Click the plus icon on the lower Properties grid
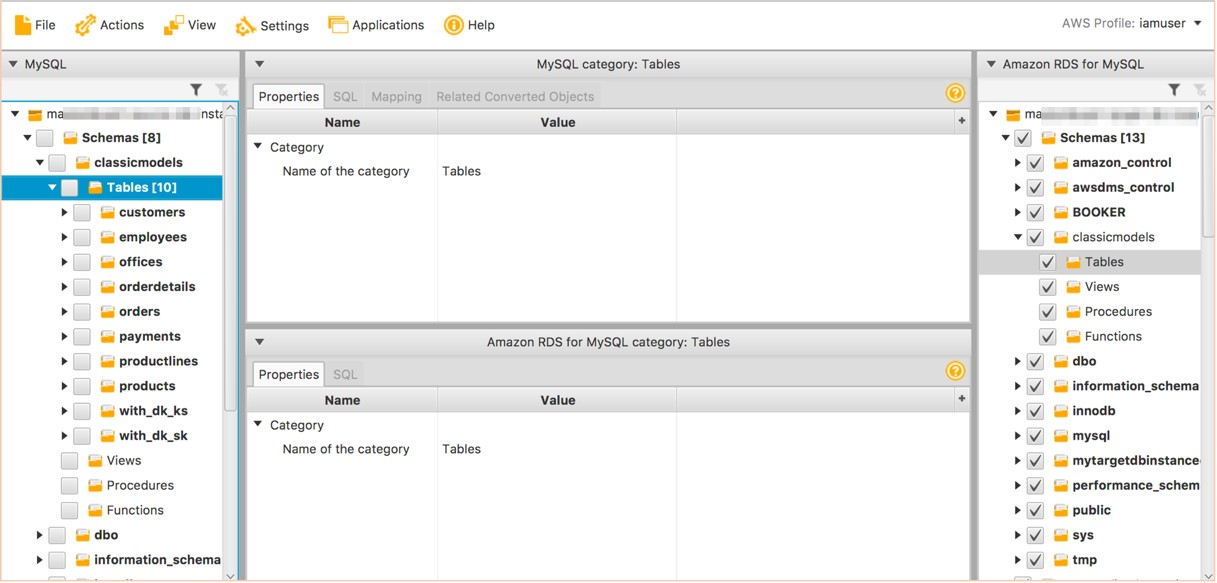This screenshot has width=1217, height=583. coord(960,399)
